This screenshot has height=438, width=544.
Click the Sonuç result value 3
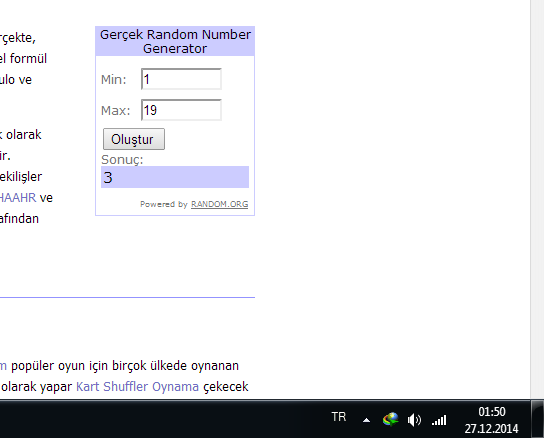[175, 177]
